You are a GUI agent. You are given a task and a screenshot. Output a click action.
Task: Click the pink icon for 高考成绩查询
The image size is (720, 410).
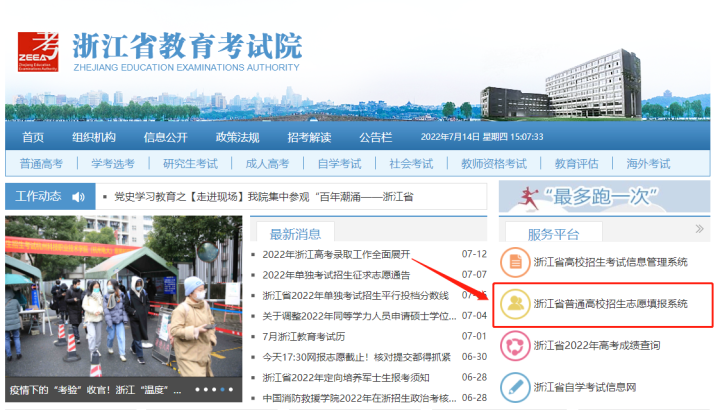(x=515, y=346)
